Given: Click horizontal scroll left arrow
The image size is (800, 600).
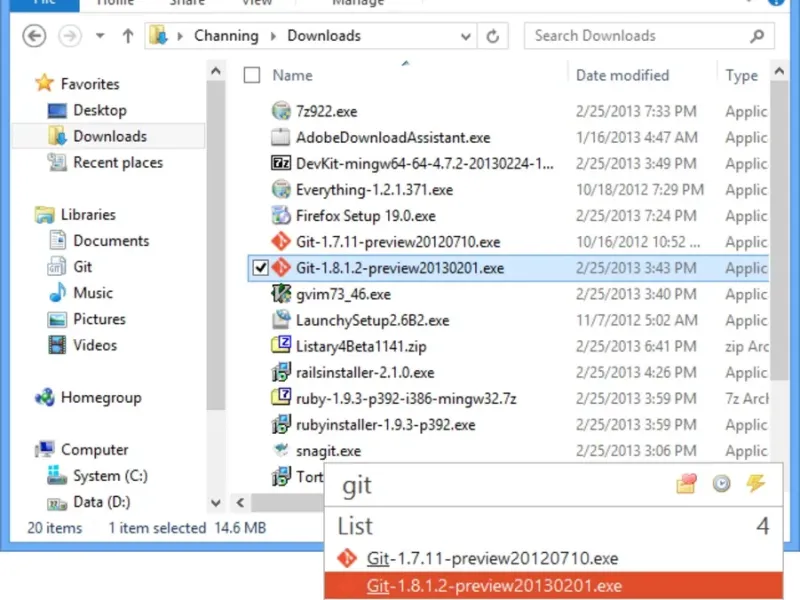Looking at the screenshot, I should pyautogui.click(x=240, y=503).
